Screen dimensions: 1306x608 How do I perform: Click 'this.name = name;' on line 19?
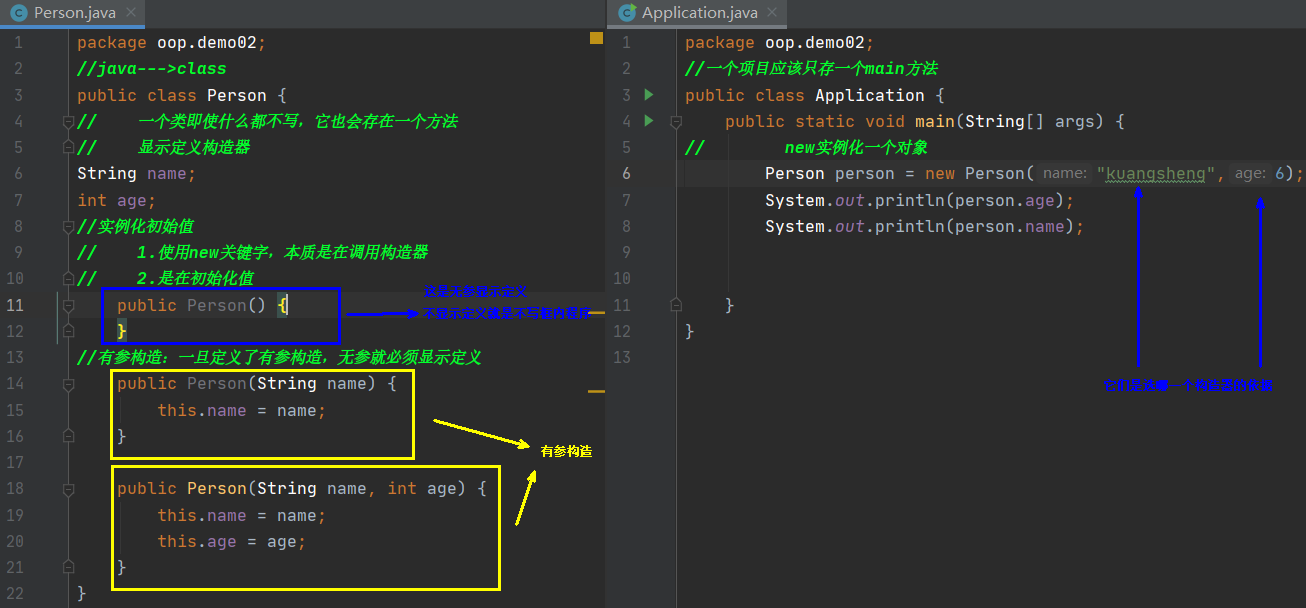click(242, 516)
